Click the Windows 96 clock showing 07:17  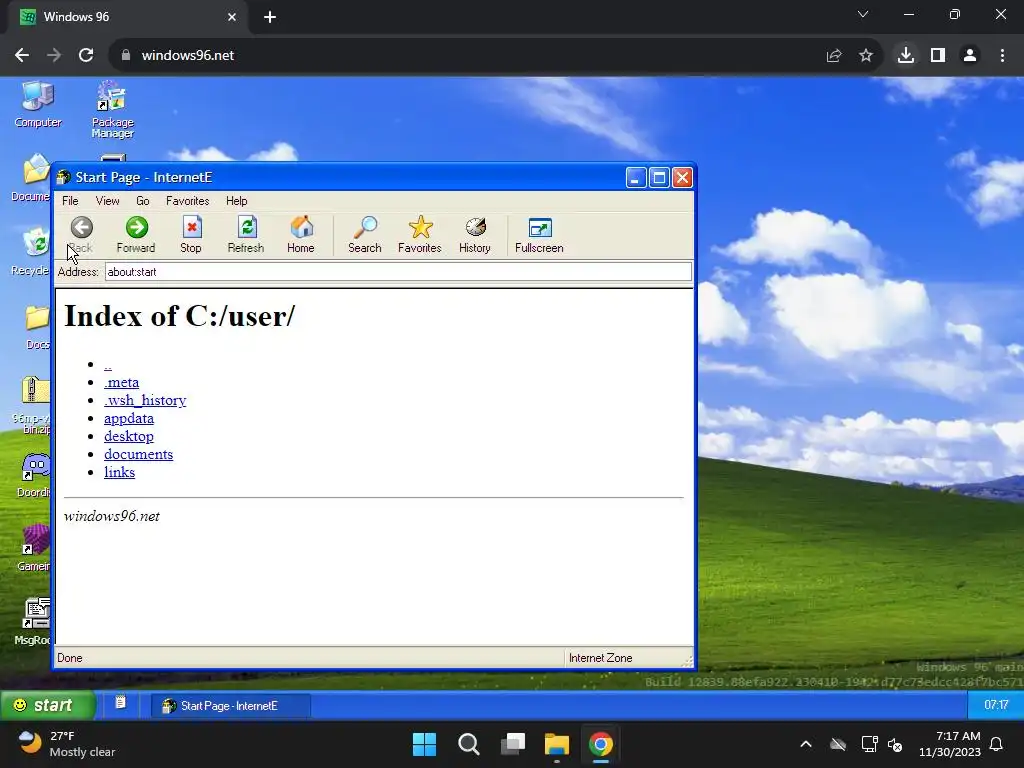(x=996, y=705)
